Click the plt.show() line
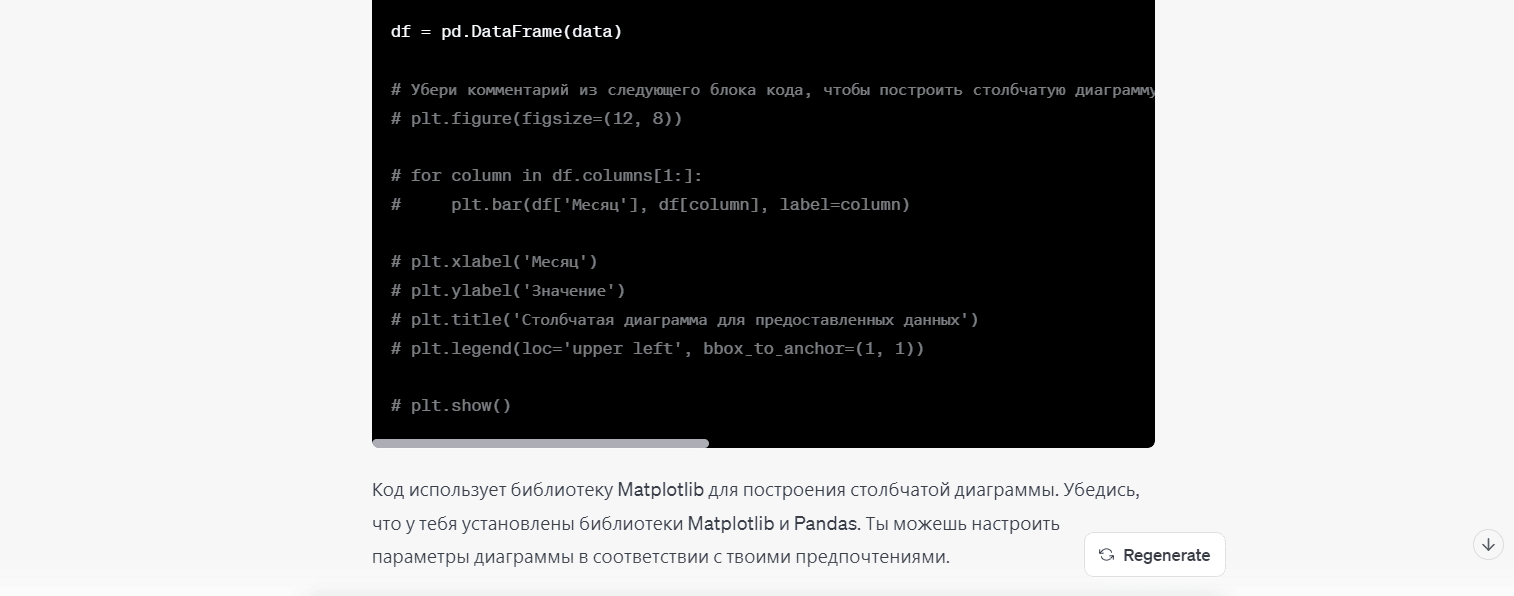The image size is (1514, 596). tap(451, 406)
